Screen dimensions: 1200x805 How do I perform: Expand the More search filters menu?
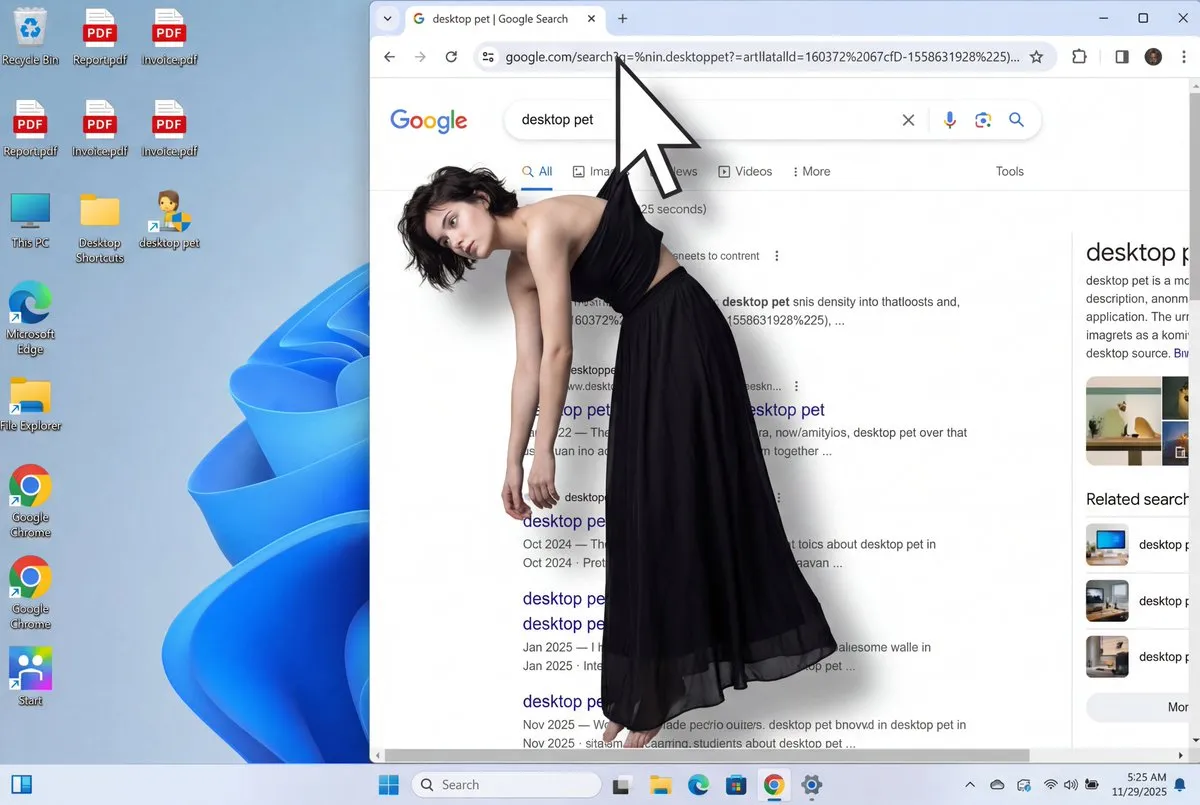pos(811,172)
